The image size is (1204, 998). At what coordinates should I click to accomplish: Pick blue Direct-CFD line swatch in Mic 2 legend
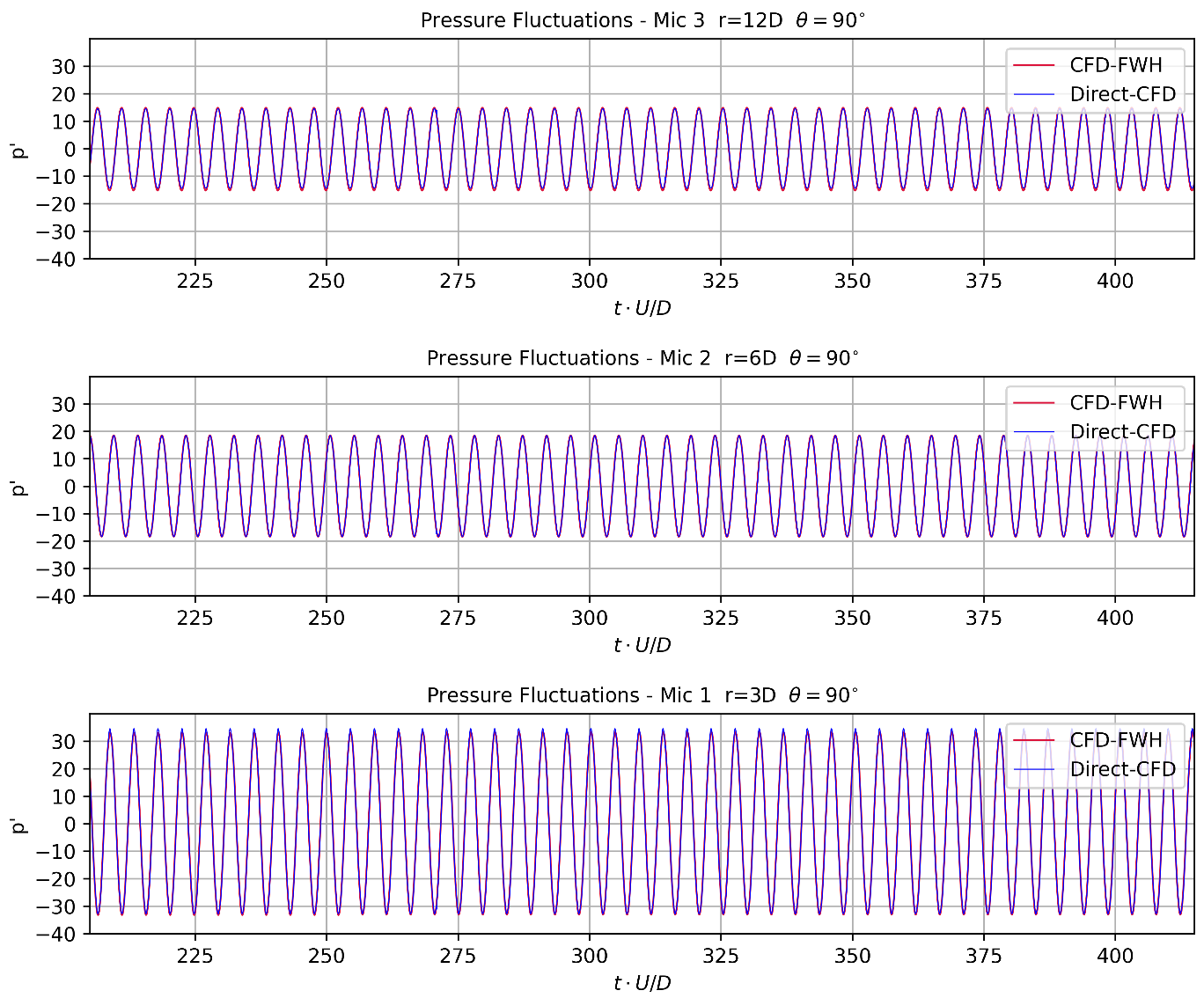coord(1033,432)
